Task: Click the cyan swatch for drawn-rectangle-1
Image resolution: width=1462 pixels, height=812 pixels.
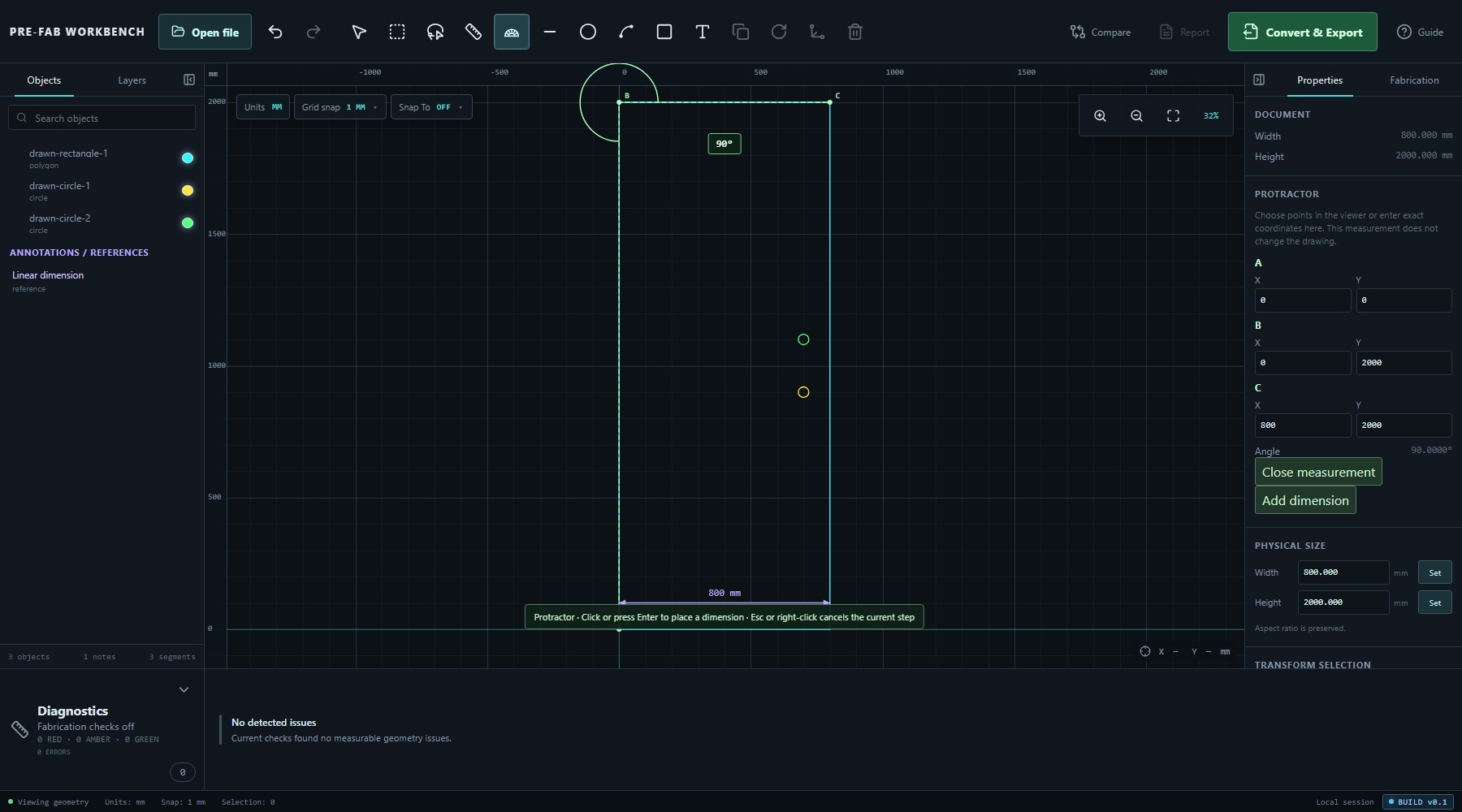Action: 188,158
